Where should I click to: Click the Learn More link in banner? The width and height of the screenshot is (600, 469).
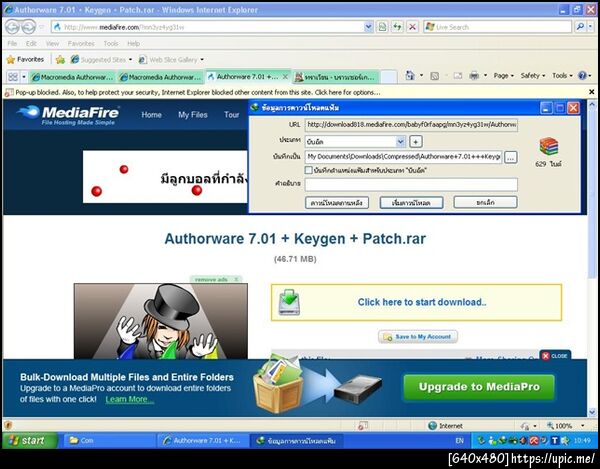point(130,399)
